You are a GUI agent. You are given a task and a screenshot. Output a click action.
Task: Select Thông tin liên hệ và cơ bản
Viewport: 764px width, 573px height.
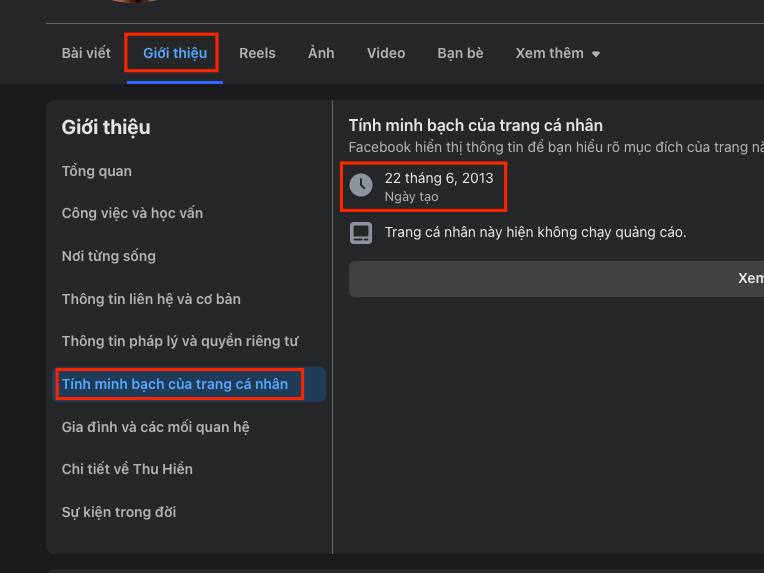[151, 299]
